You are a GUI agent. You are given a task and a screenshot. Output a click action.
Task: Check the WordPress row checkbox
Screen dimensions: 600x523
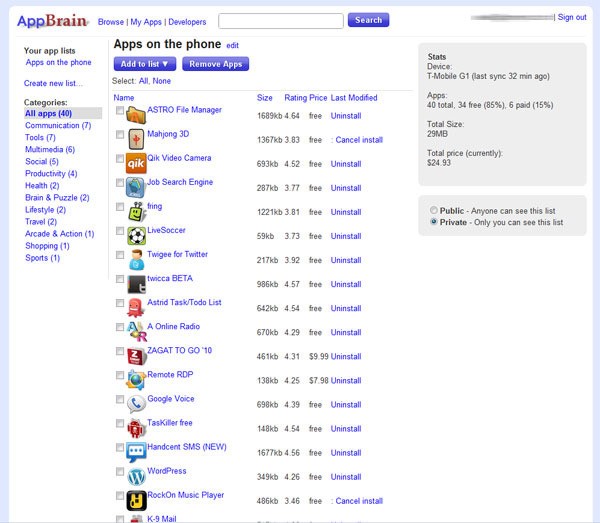(120, 471)
